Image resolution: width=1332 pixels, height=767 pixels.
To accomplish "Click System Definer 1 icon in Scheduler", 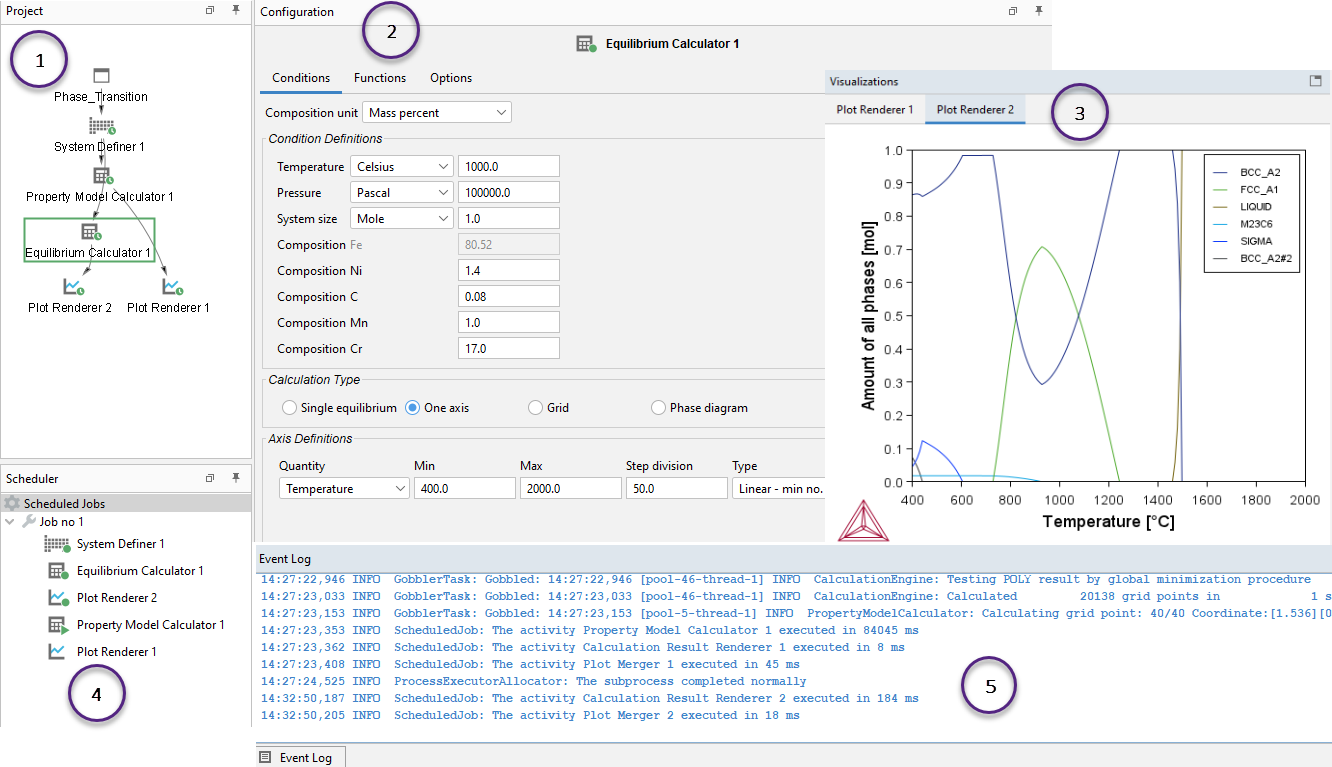I will tap(57, 544).
